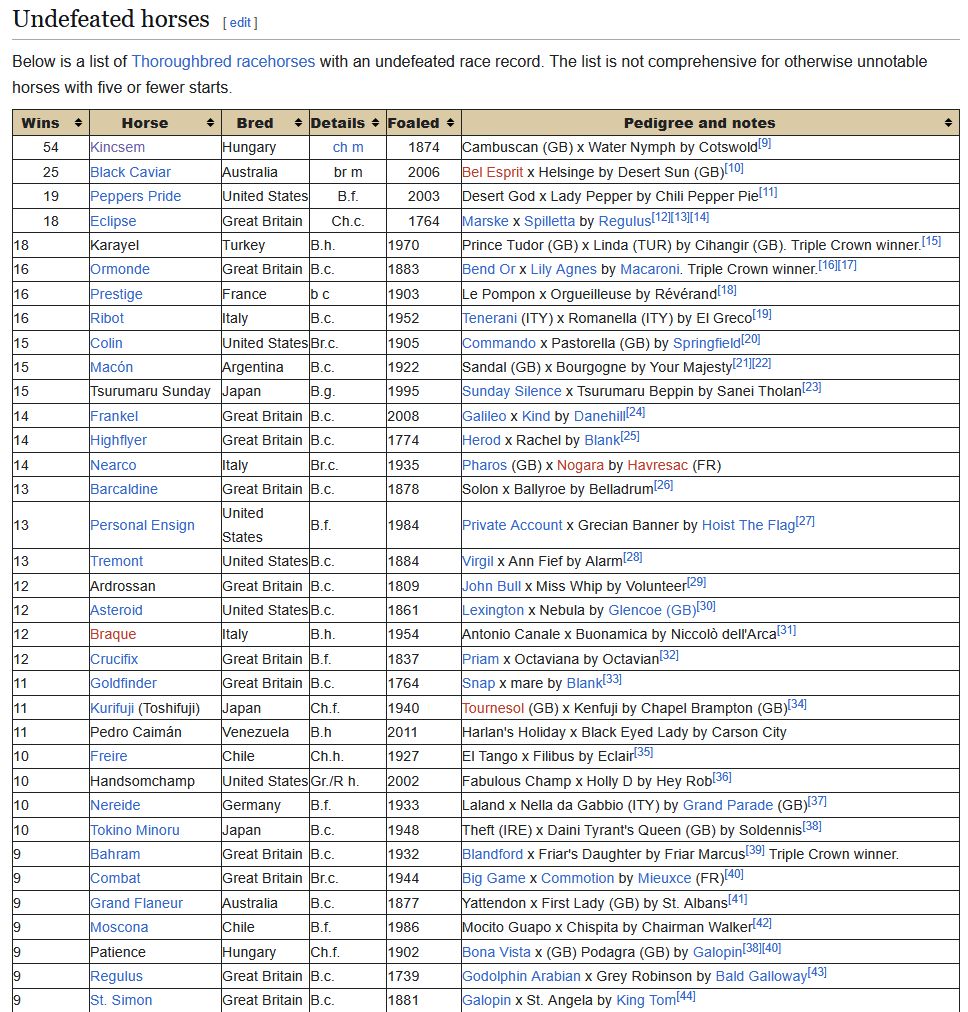
Task: Open the Grand Flaneur link
Action: (137, 904)
